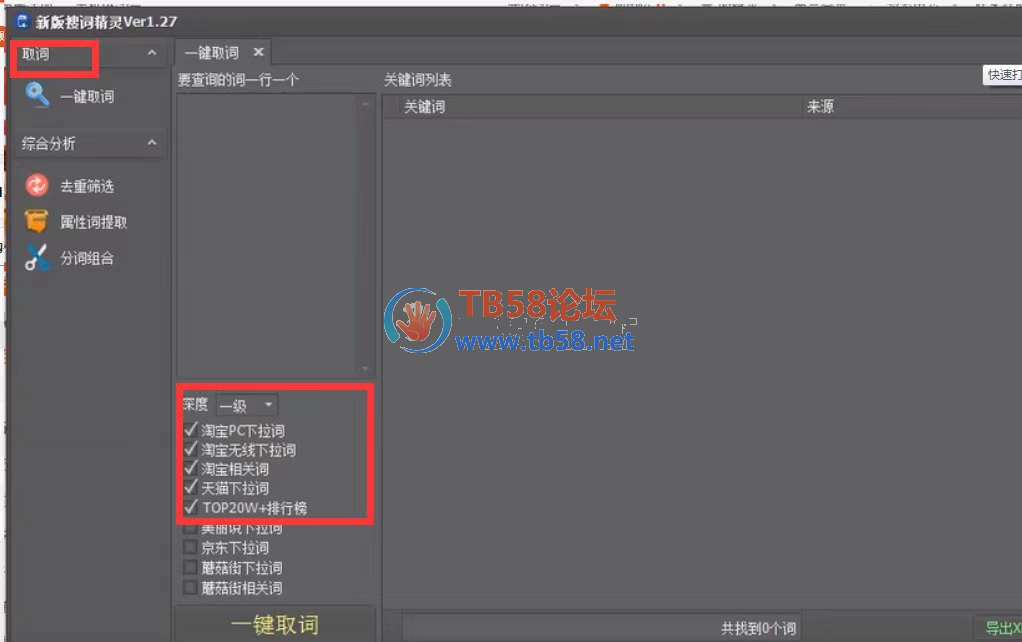Viewport: 1022px width, 642px height.
Task: Open the 去重筛选 red refresh icon
Action: 37,186
